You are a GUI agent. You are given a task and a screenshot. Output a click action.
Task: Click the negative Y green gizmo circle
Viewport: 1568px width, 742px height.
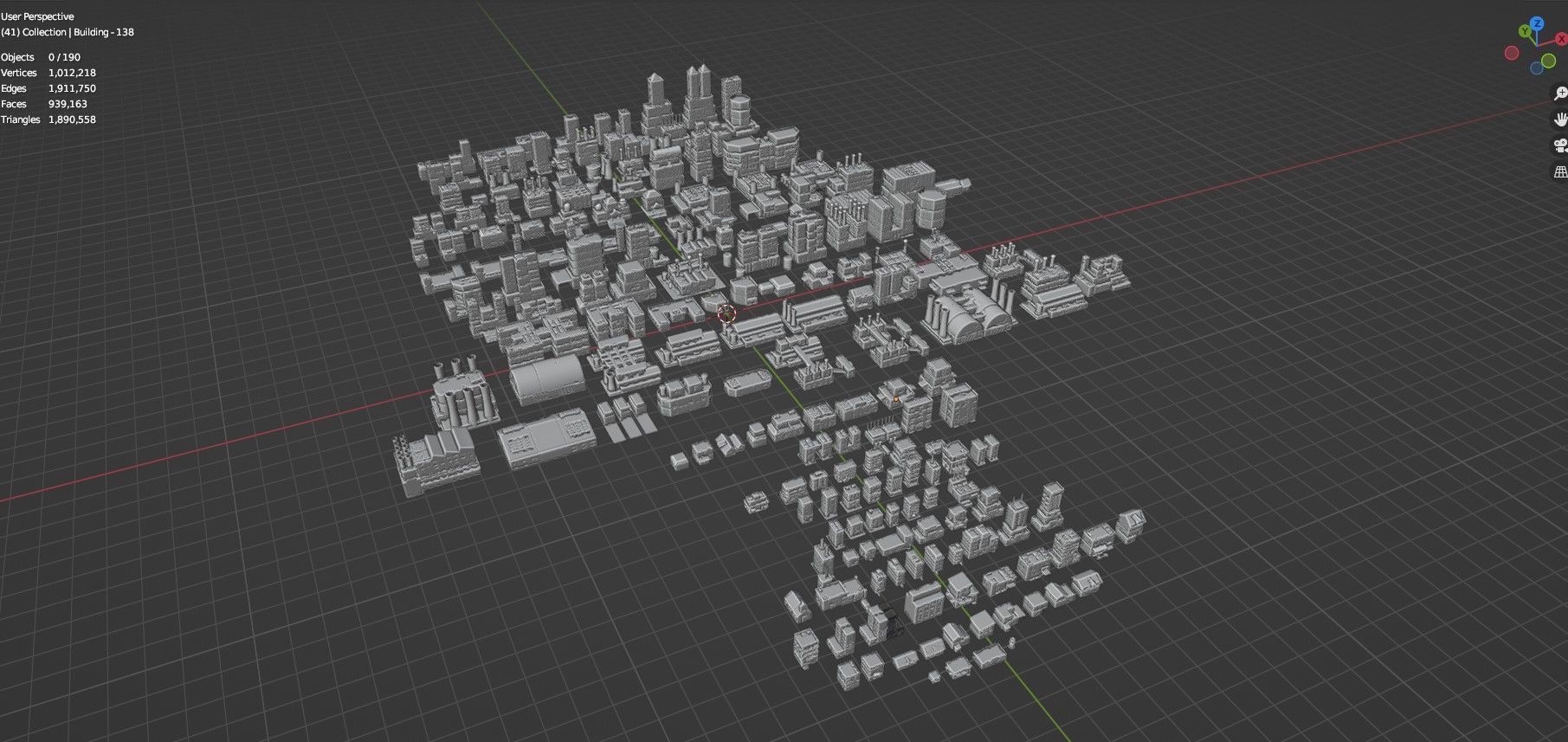coord(1548,61)
